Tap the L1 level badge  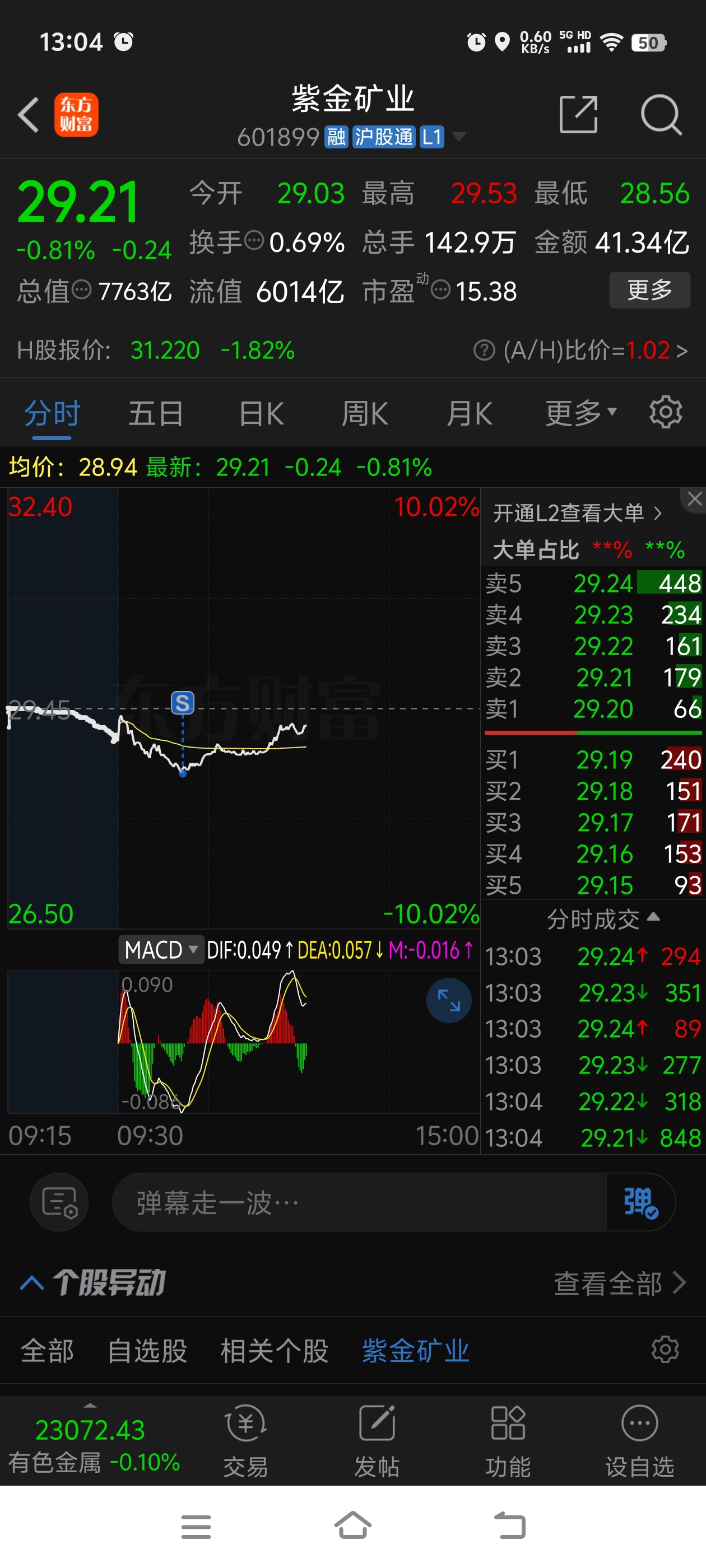(x=431, y=136)
